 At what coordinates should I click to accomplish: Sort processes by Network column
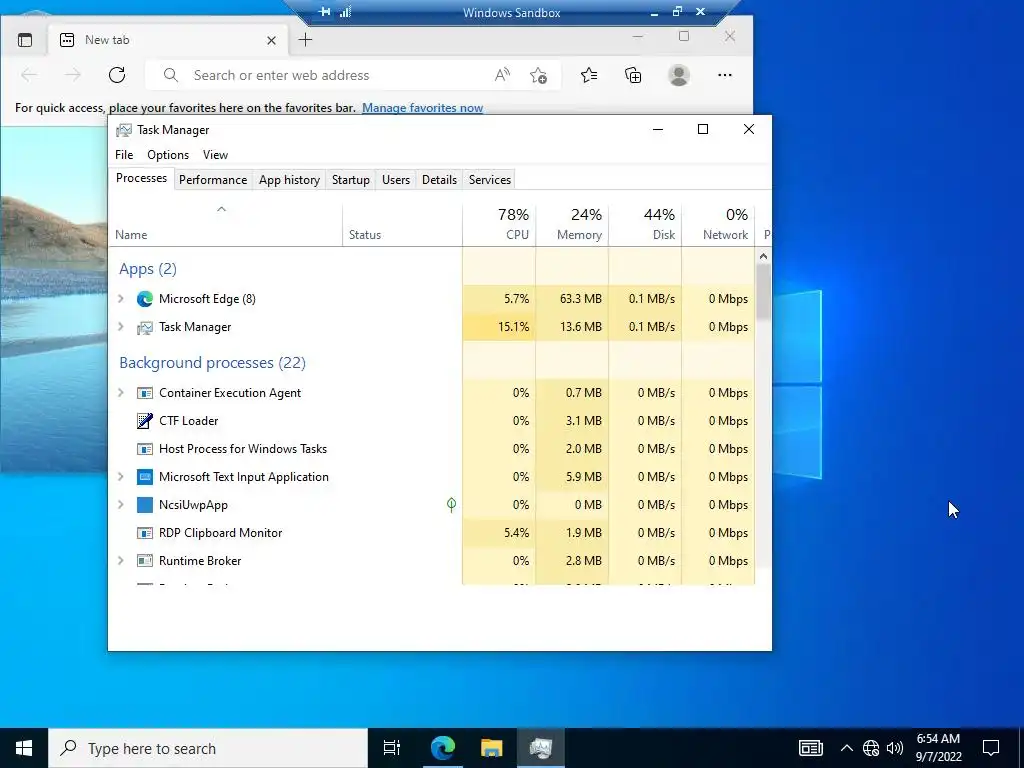pos(718,225)
